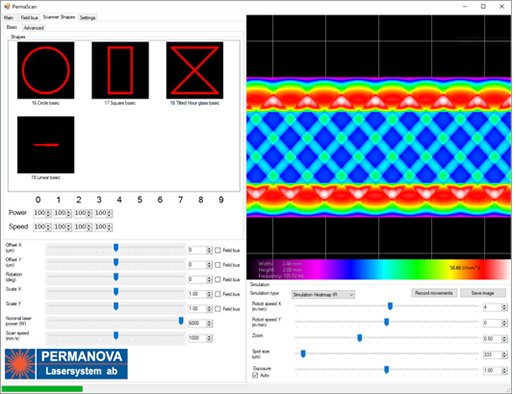Viewport: 516px width, 394px height.
Task: Click the Permanova Lasersystem logo
Action: 66,364
